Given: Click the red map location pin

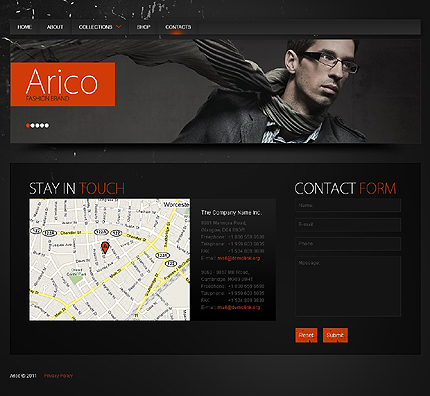Looking at the screenshot, I should (x=105, y=248).
